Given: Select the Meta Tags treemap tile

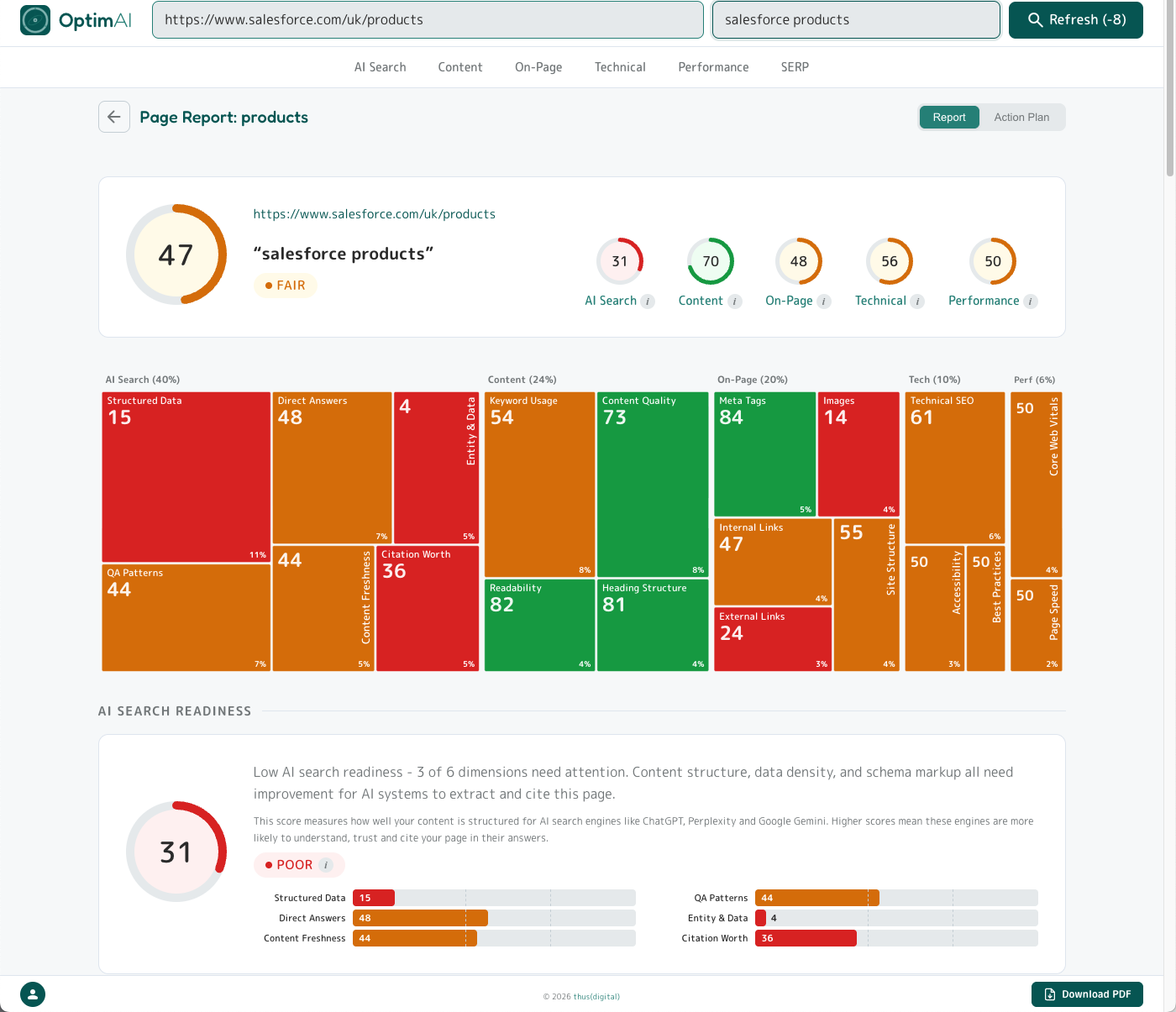Looking at the screenshot, I should (765, 454).
